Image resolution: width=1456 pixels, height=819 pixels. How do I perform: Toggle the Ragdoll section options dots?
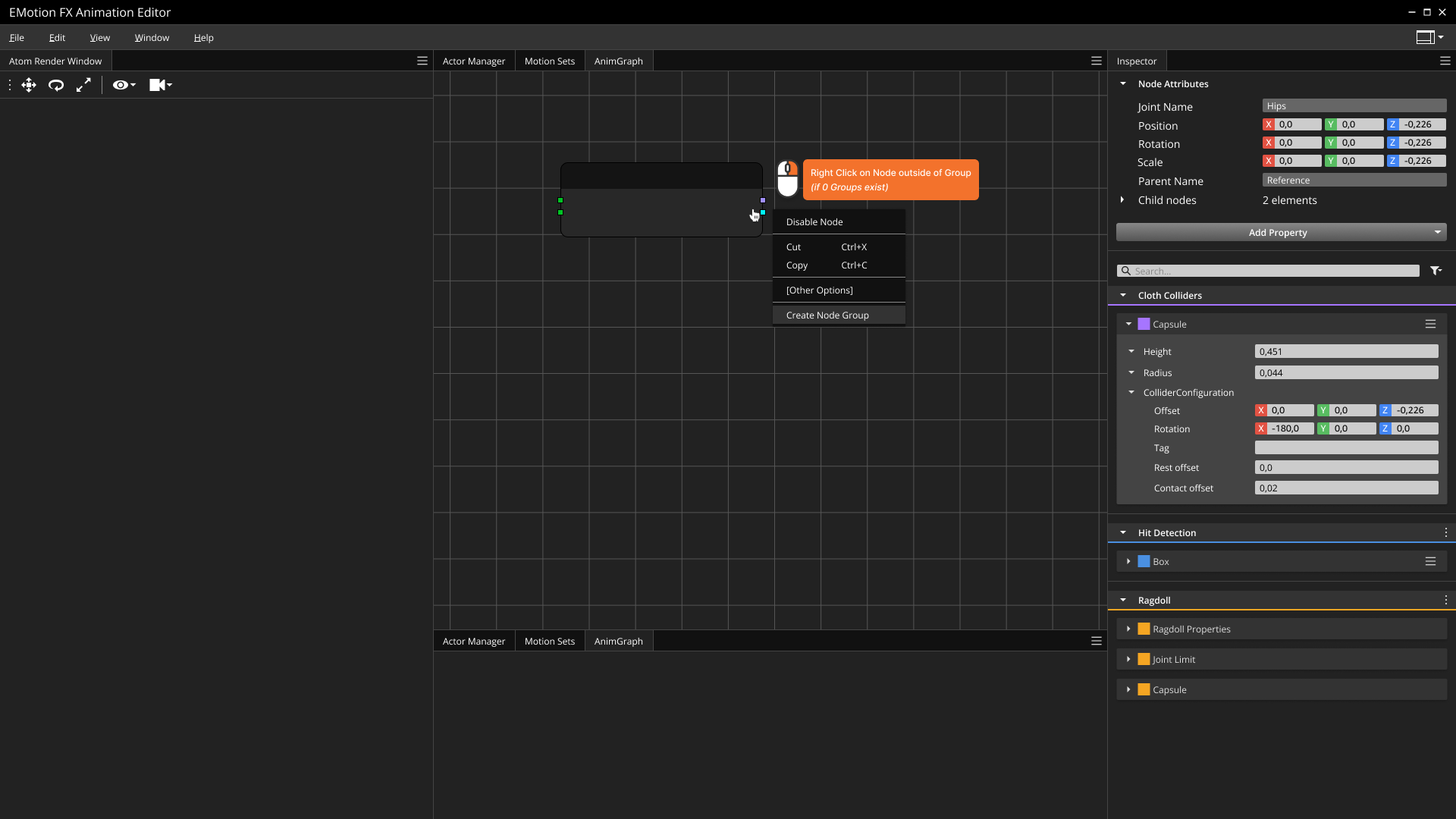(x=1445, y=600)
